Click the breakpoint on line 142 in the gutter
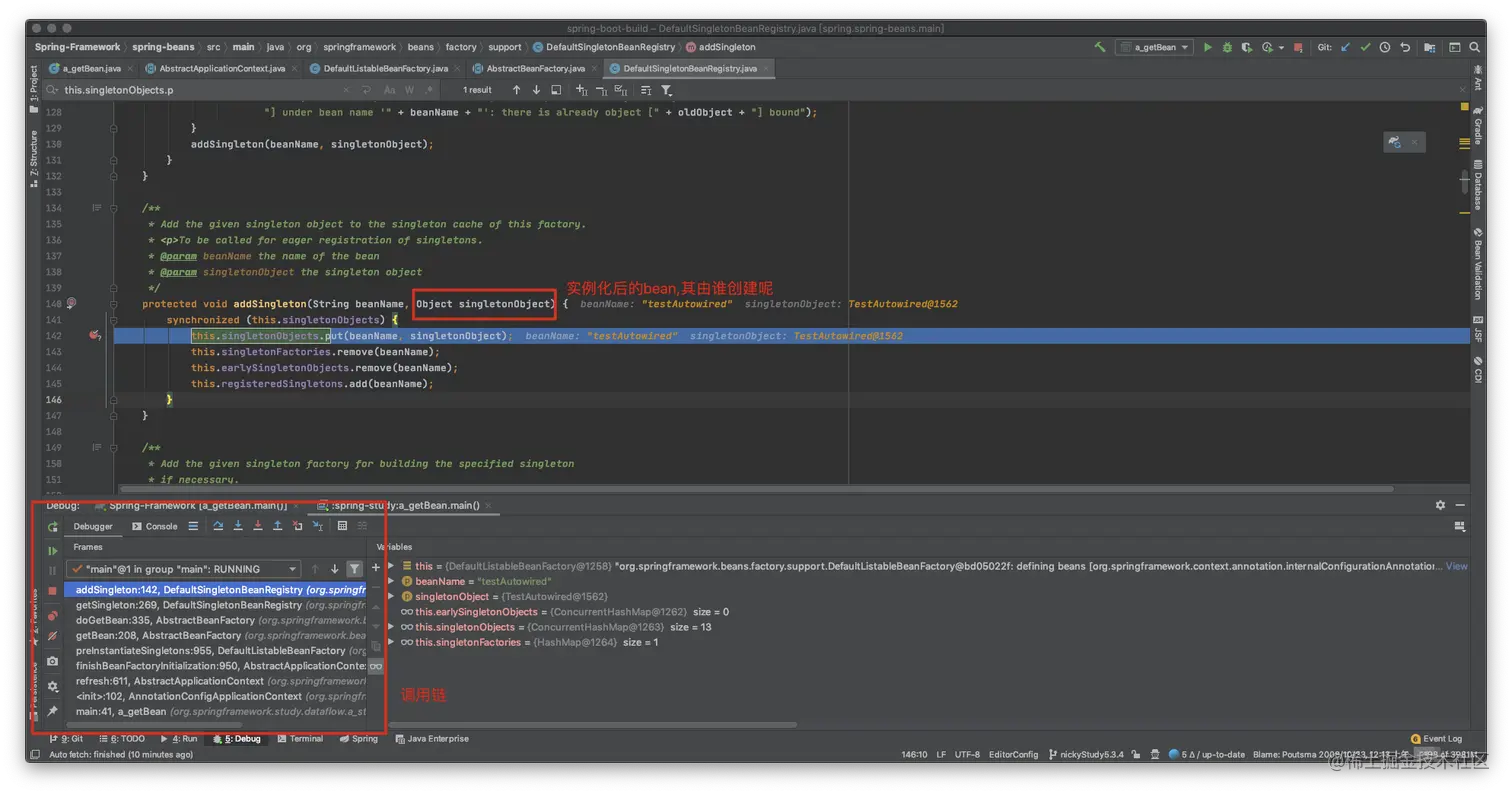This screenshot has height=794, width=1512. 96,336
